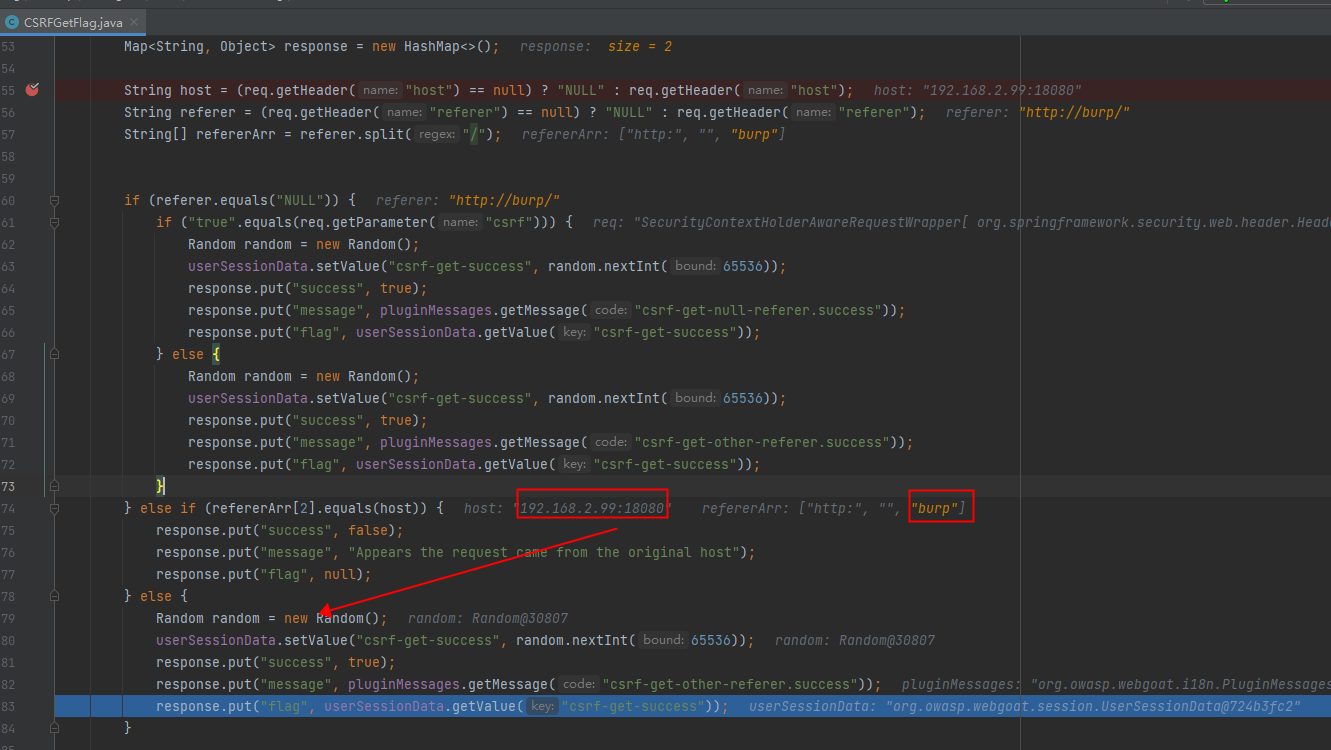Fold the else block at line 78
The image size is (1331, 750).
(x=55, y=596)
